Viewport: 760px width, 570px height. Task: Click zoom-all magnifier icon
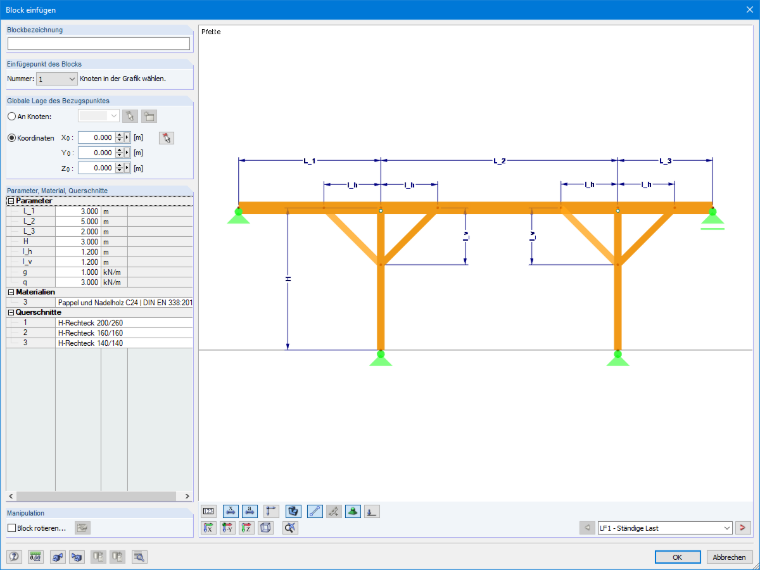tap(290, 528)
